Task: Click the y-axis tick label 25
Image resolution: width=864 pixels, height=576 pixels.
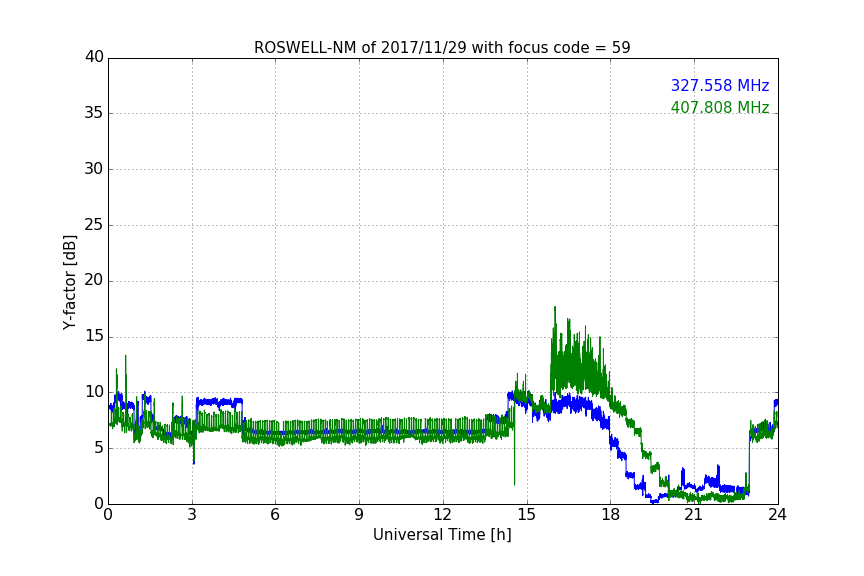Action: 94,224
